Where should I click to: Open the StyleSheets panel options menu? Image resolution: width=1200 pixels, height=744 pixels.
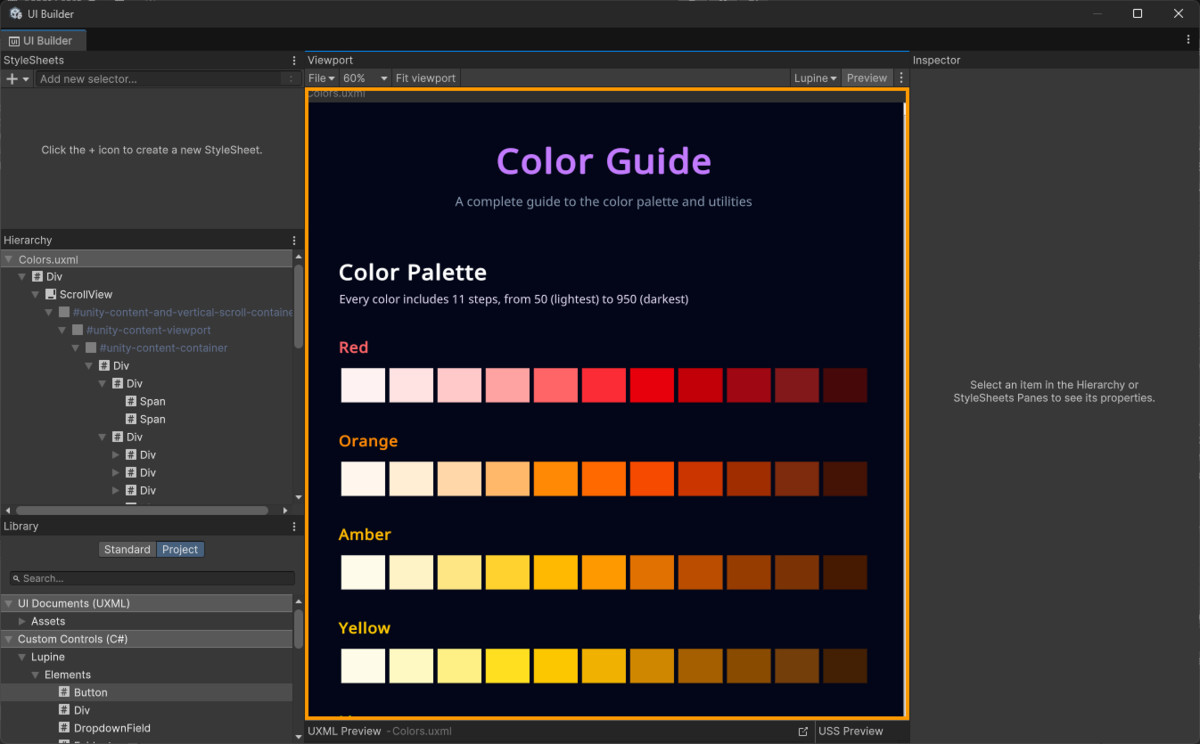coord(292,60)
